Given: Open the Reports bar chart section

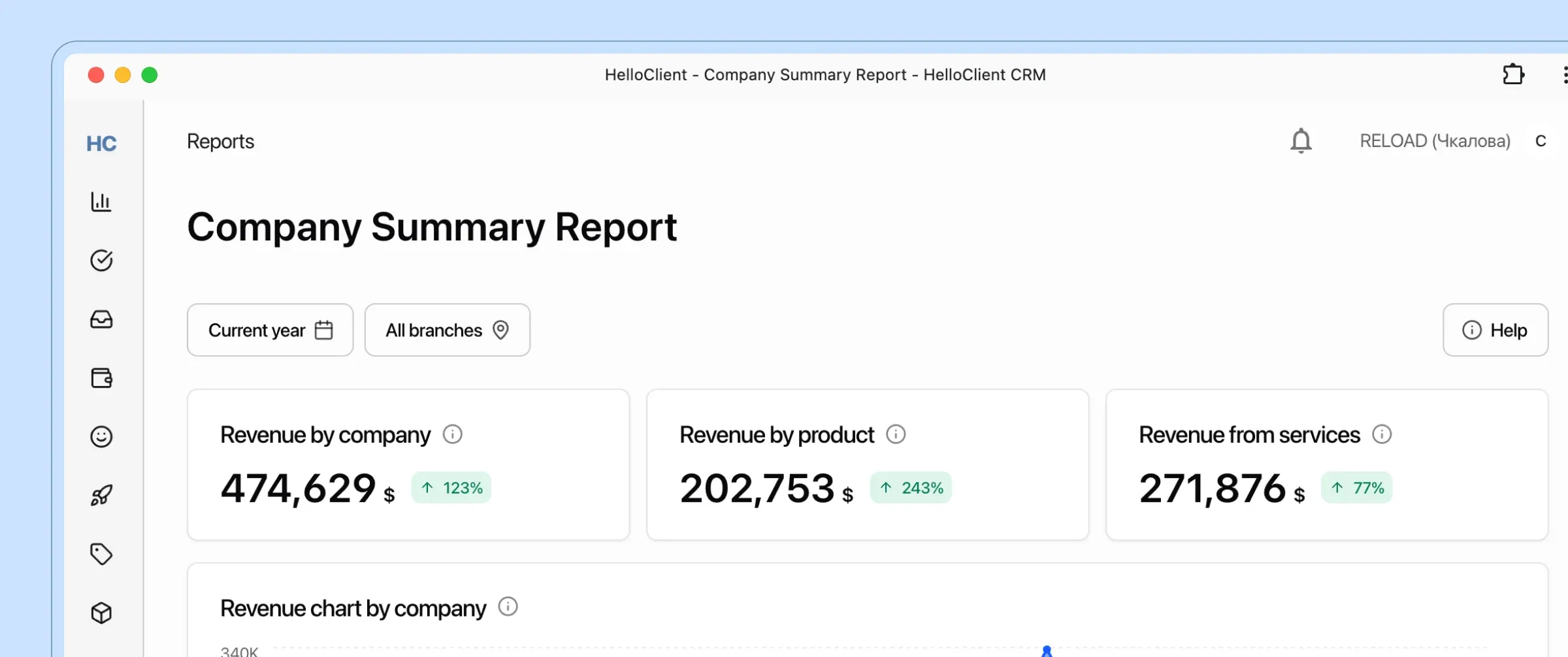Looking at the screenshot, I should coord(101,202).
